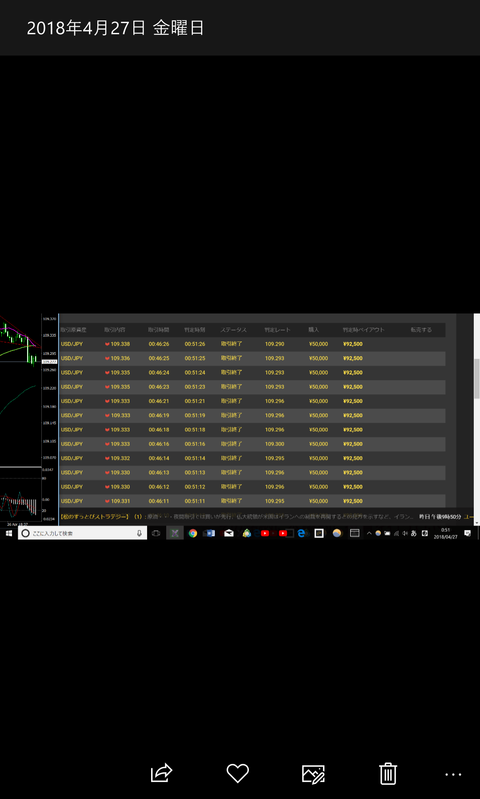Open Google Chrome from the taskbar
This screenshot has height=799, width=480.
[x=193, y=533]
